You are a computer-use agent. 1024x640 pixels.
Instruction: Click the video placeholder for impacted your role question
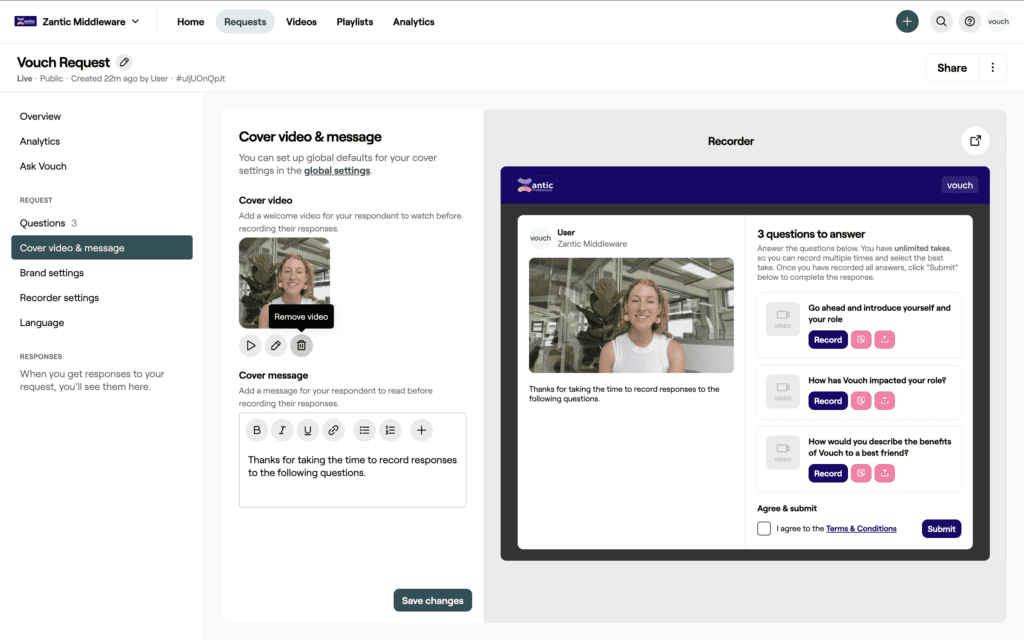(x=782, y=391)
